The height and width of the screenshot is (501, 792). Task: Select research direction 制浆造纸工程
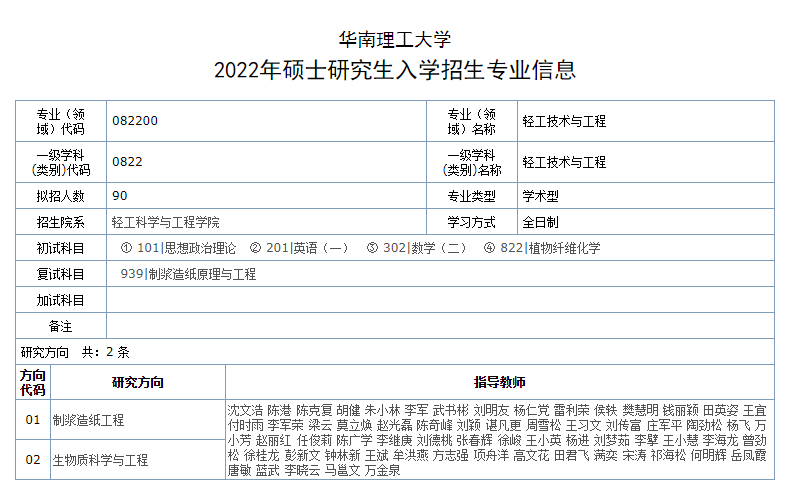(88, 420)
